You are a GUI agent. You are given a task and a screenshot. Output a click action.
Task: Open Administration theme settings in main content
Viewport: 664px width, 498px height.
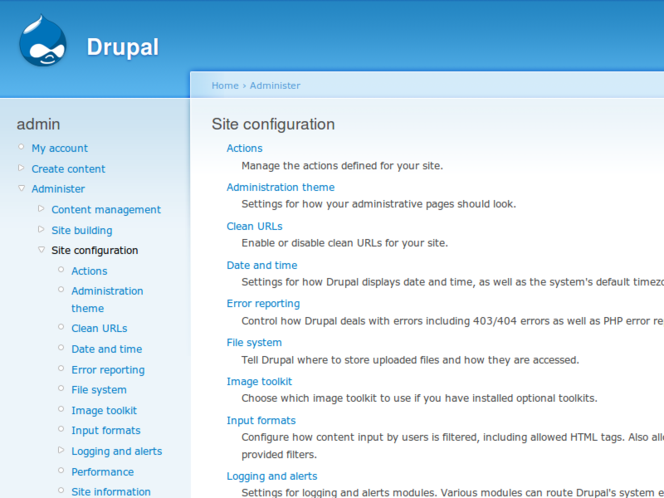pyautogui.click(x=280, y=187)
